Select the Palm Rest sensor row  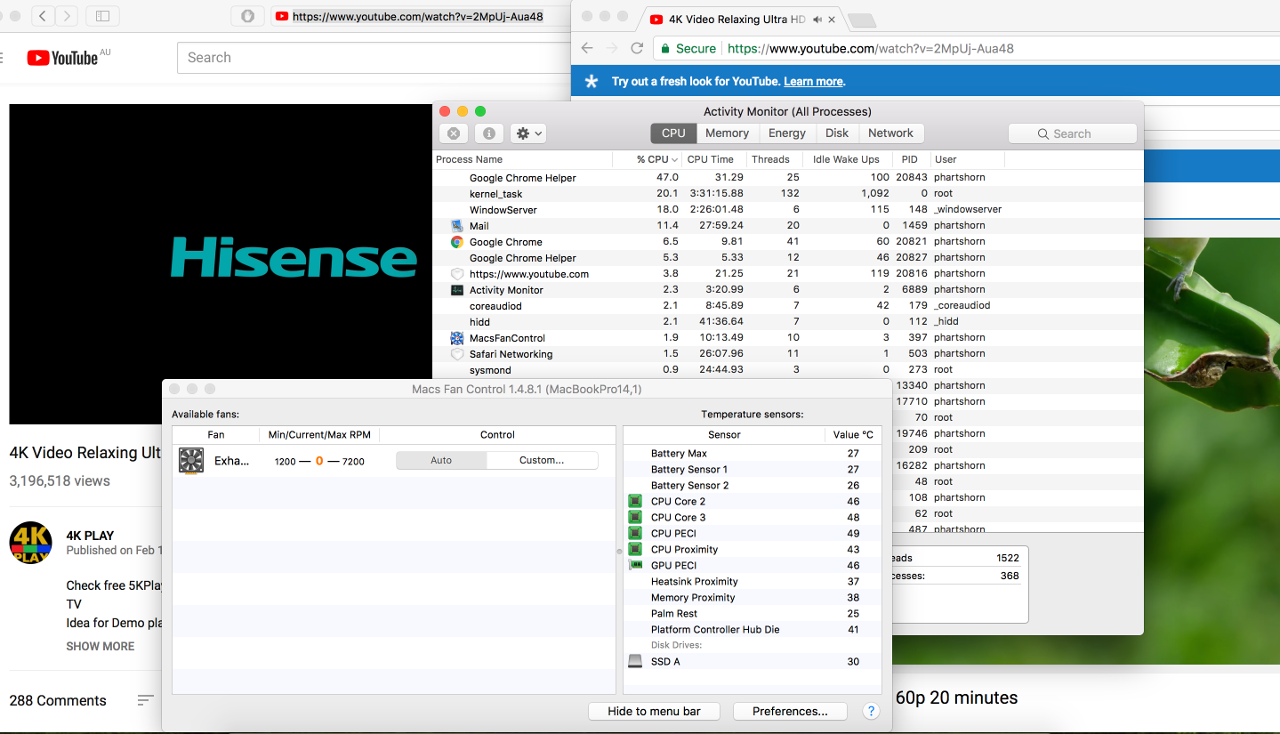752,613
